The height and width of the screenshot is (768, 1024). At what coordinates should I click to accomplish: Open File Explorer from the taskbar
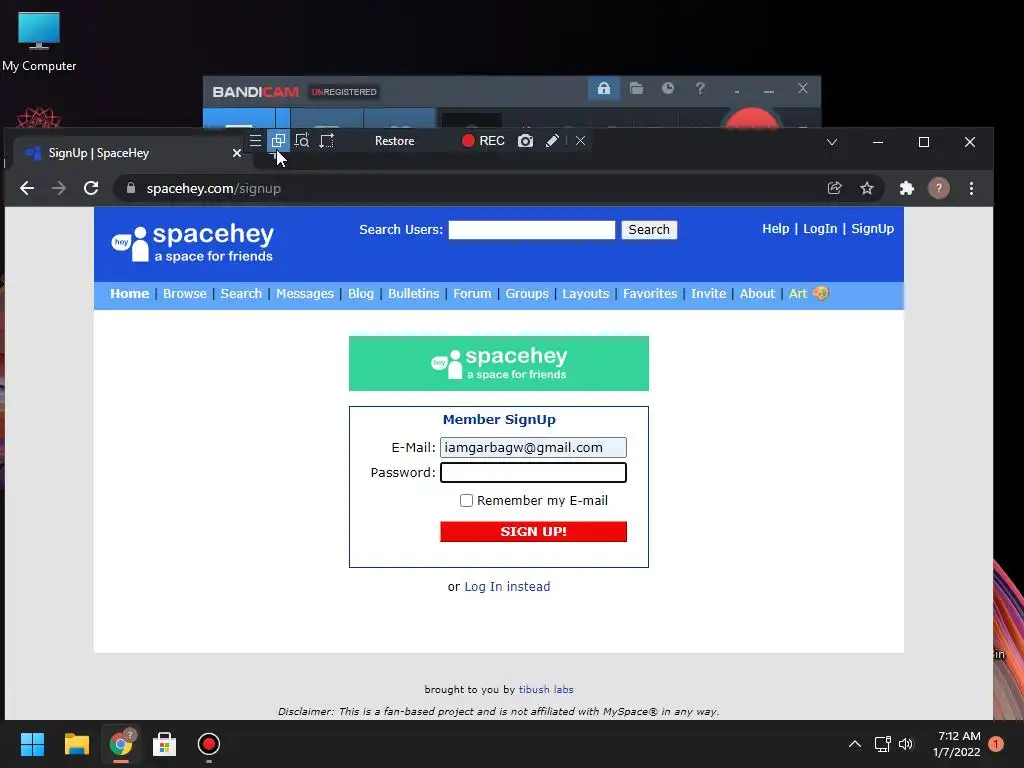(76, 744)
